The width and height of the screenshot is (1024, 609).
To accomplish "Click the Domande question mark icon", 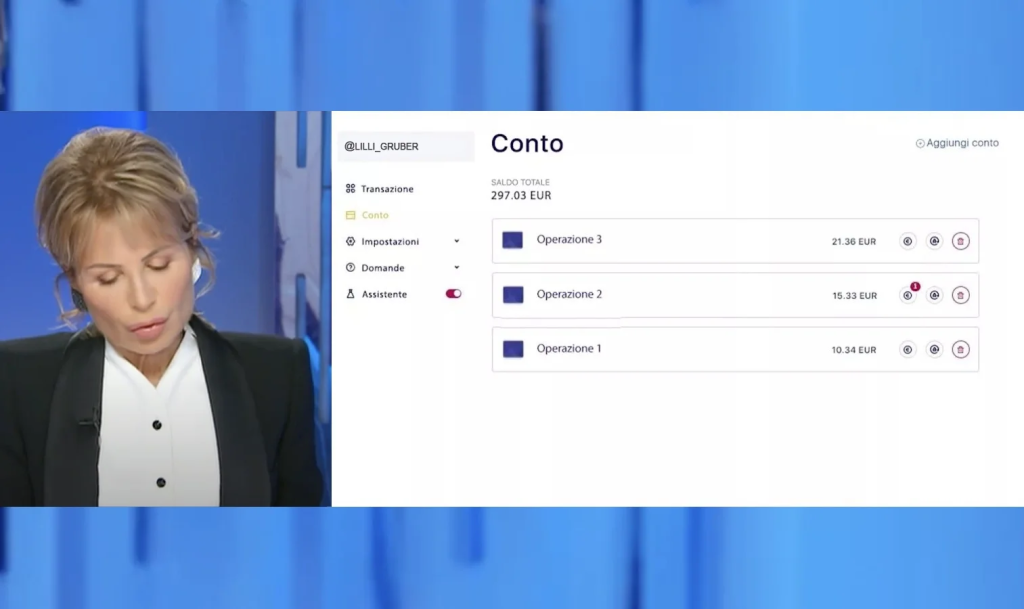I will (x=350, y=268).
